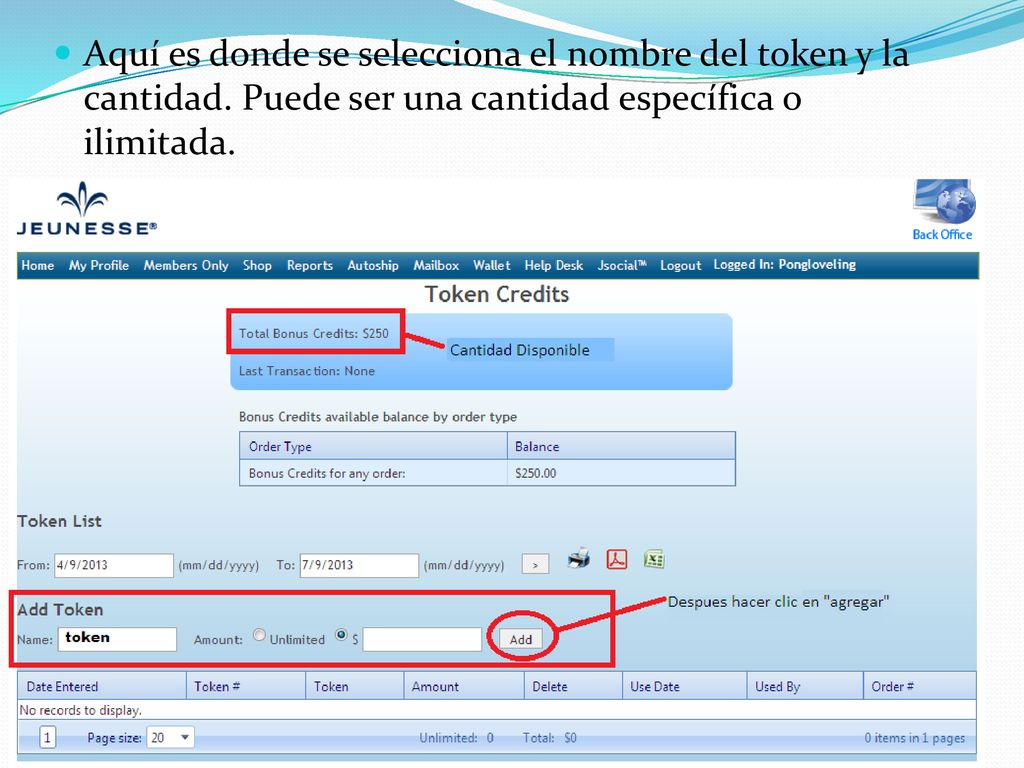Open the Mailbox menu
Image resolution: width=1024 pixels, height=768 pixels.
[436, 266]
